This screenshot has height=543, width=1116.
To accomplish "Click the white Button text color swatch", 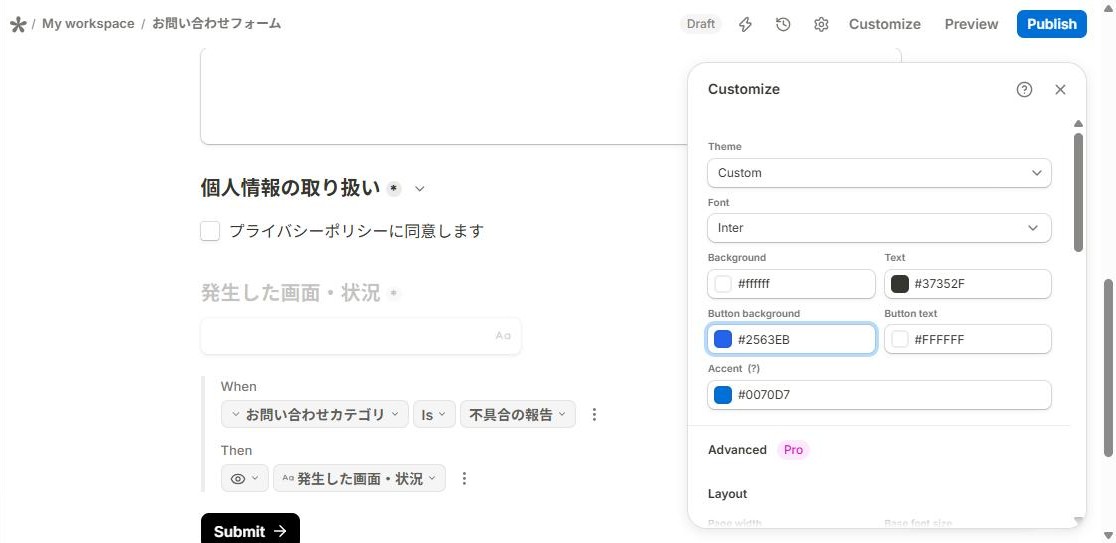I will click(x=900, y=339).
